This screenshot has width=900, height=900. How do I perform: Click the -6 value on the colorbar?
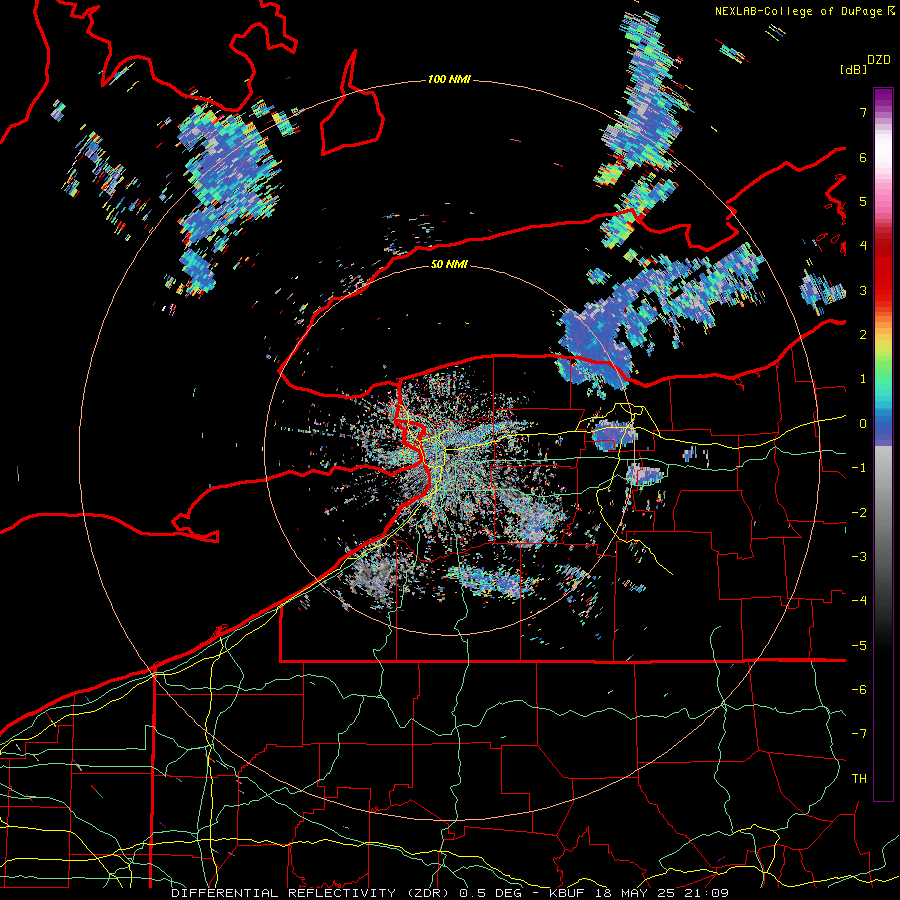[859, 690]
